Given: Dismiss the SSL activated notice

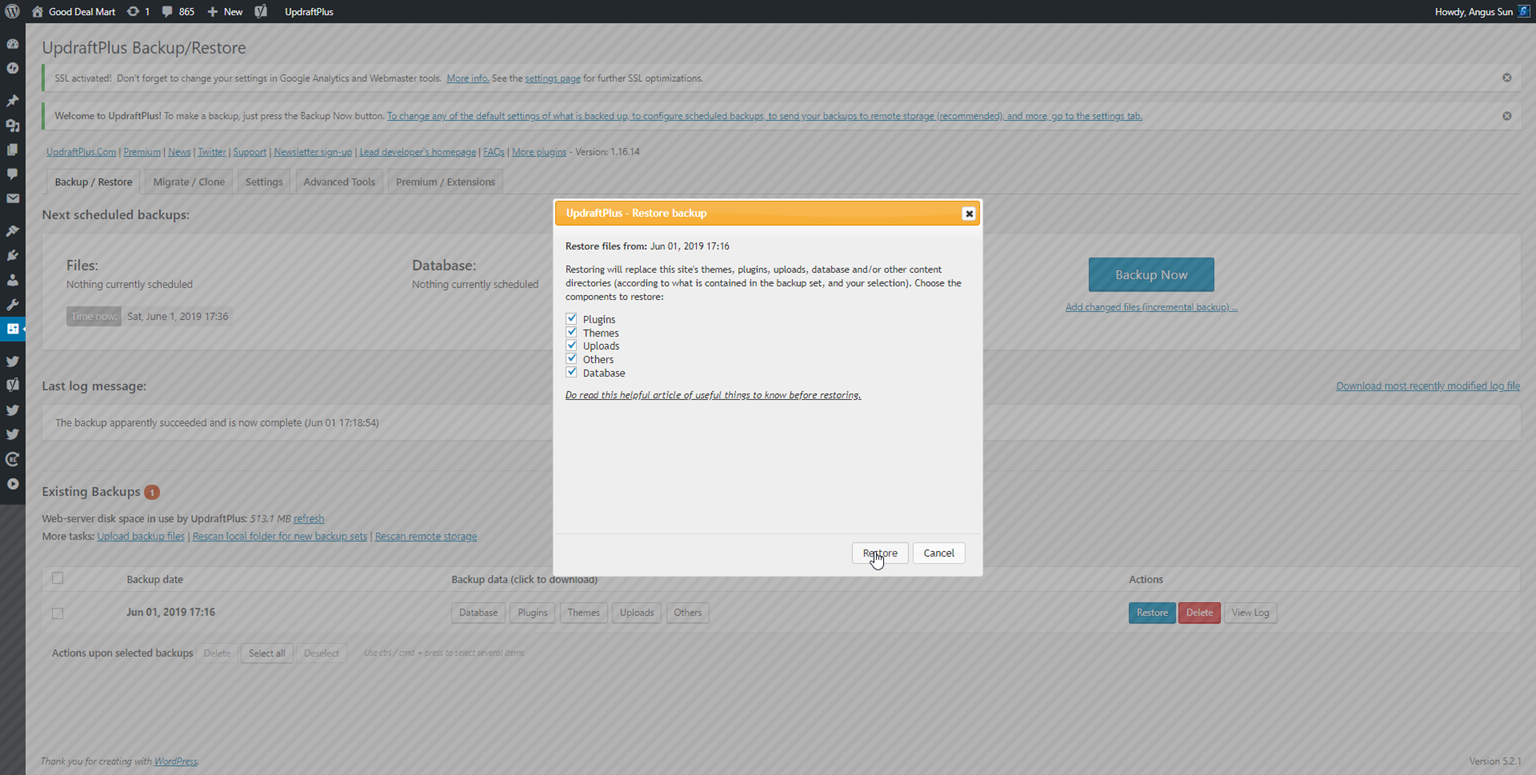Looking at the screenshot, I should coord(1507,78).
